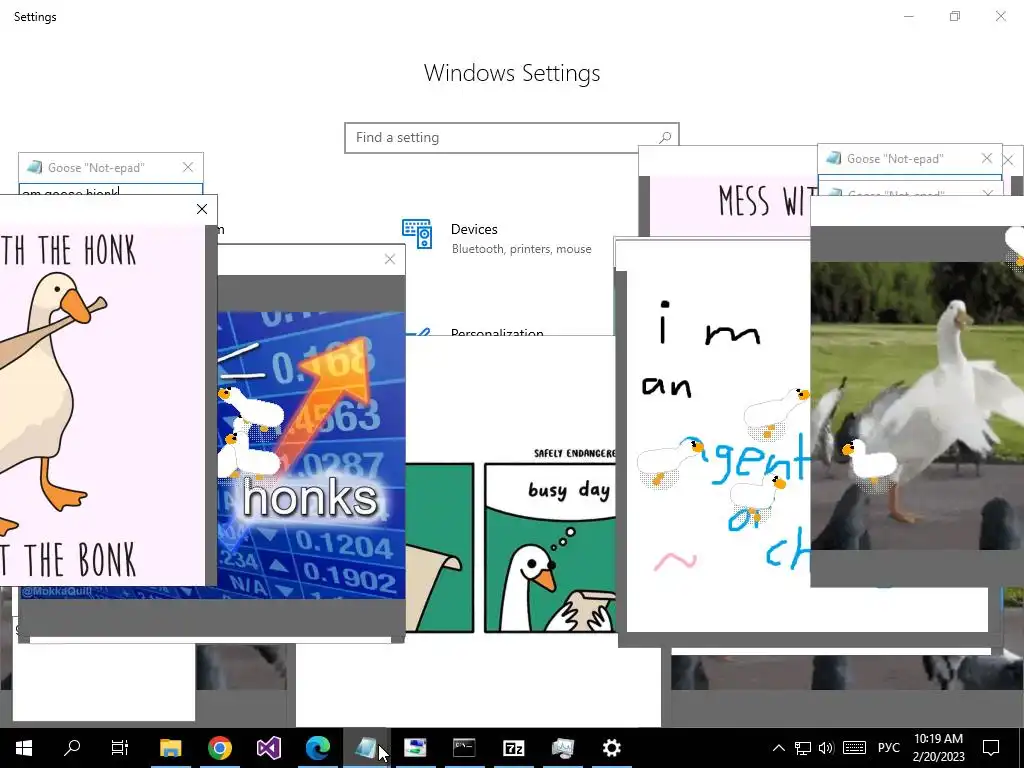
Task: Restore down the Settings window
Action: pos(955,16)
